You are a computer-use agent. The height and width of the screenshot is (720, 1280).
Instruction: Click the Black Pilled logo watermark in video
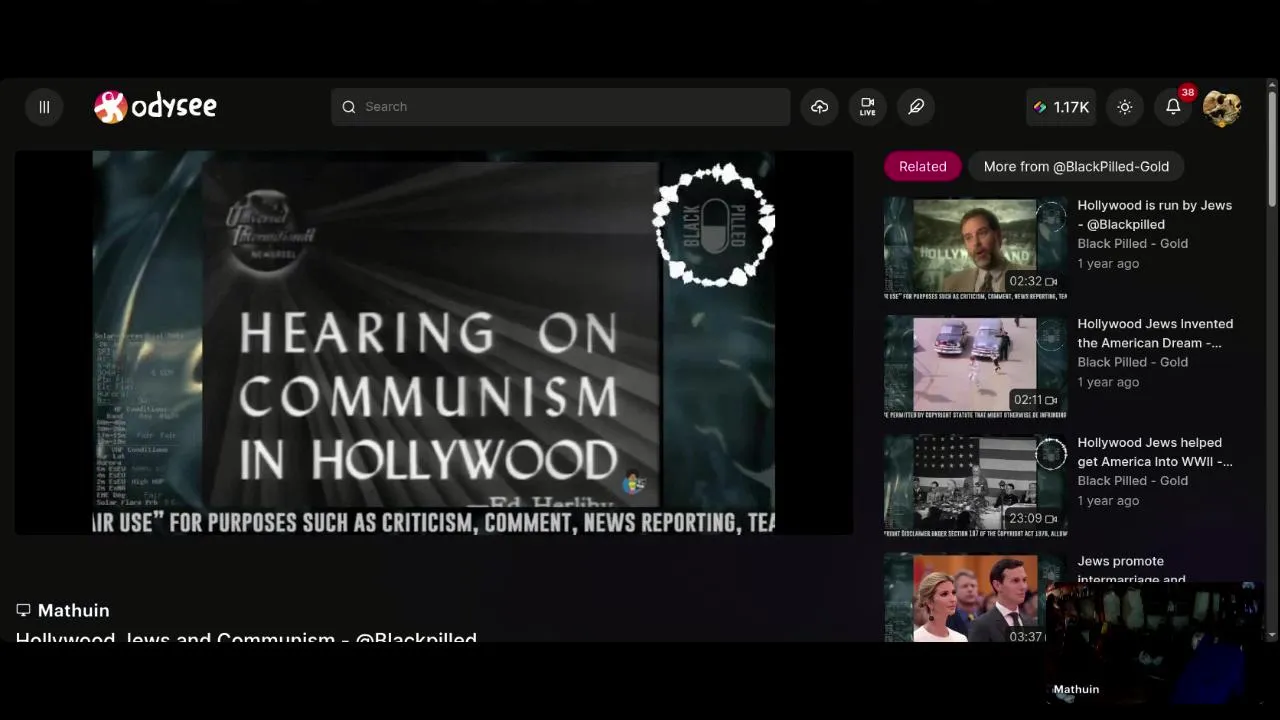tap(714, 225)
